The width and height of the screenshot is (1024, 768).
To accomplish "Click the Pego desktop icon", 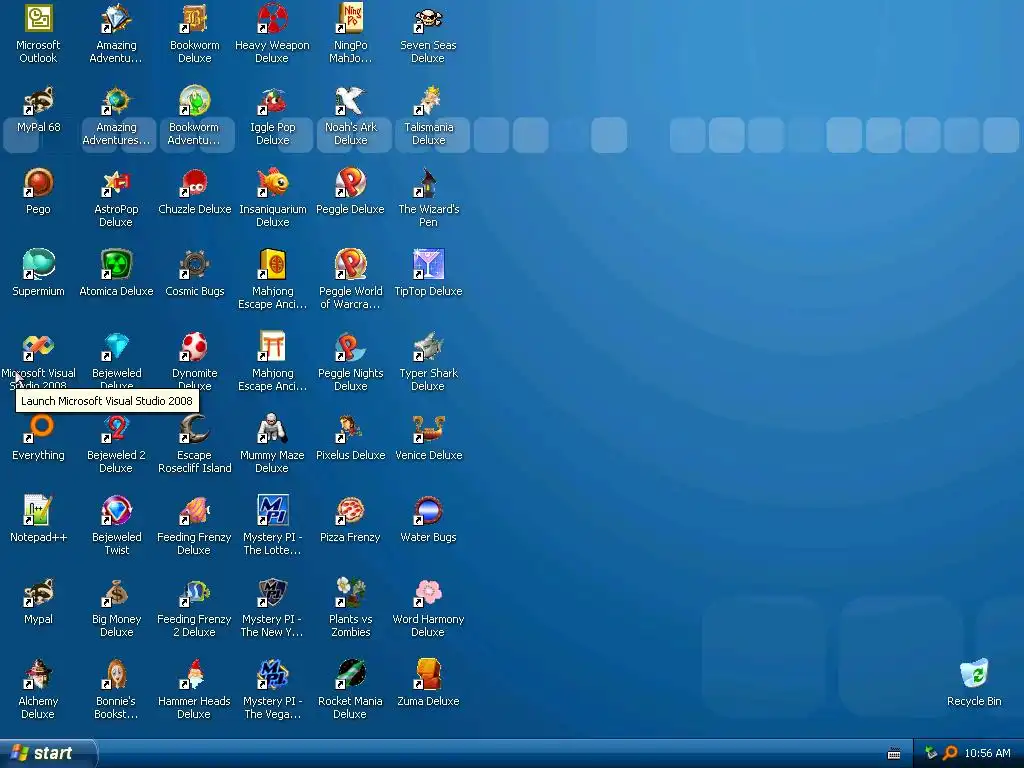I will (x=39, y=183).
